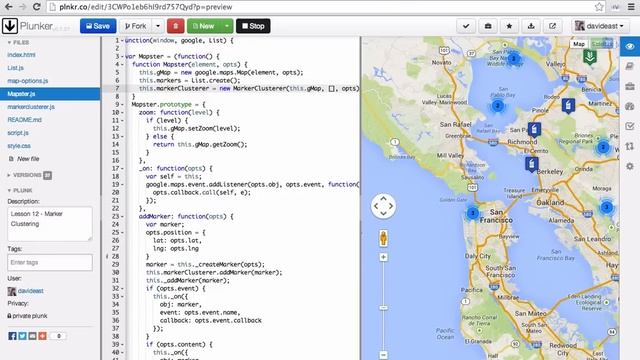The height and width of the screenshot is (360, 640).
Task: Toggle the live preview eye icon
Action: [x=630, y=46]
